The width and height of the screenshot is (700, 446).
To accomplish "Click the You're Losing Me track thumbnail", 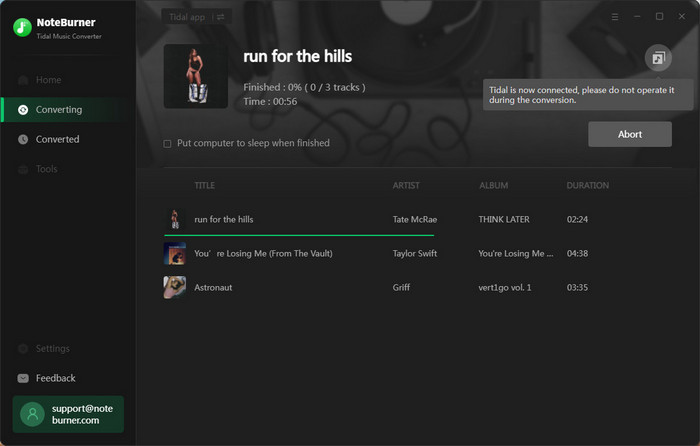I will tap(175, 253).
